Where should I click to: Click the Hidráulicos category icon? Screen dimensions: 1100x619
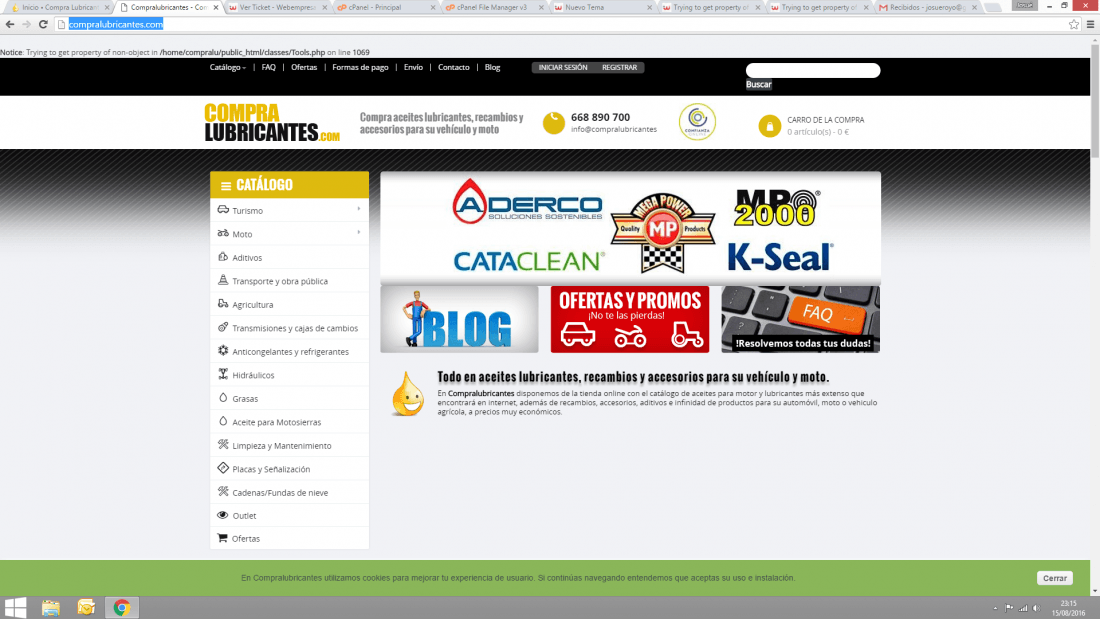click(223, 374)
